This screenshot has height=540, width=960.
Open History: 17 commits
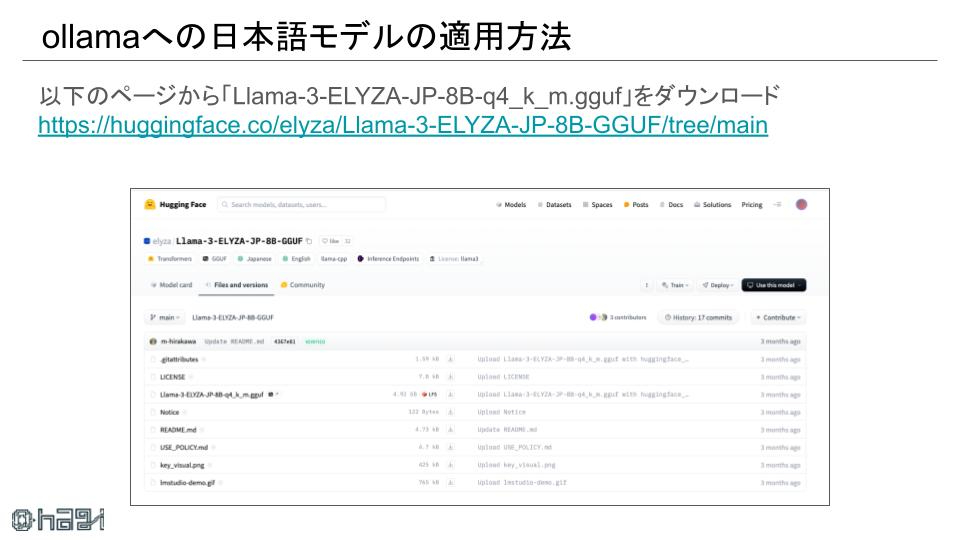(699, 318)
